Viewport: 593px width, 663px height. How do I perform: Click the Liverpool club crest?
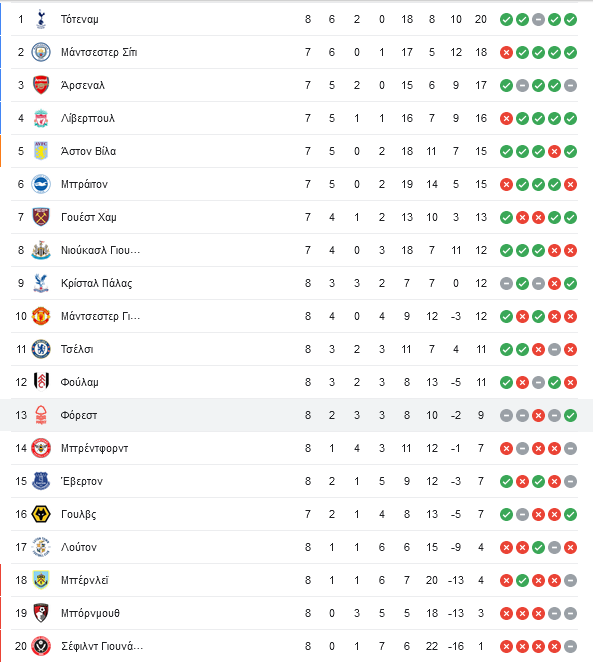pos(41,118)
